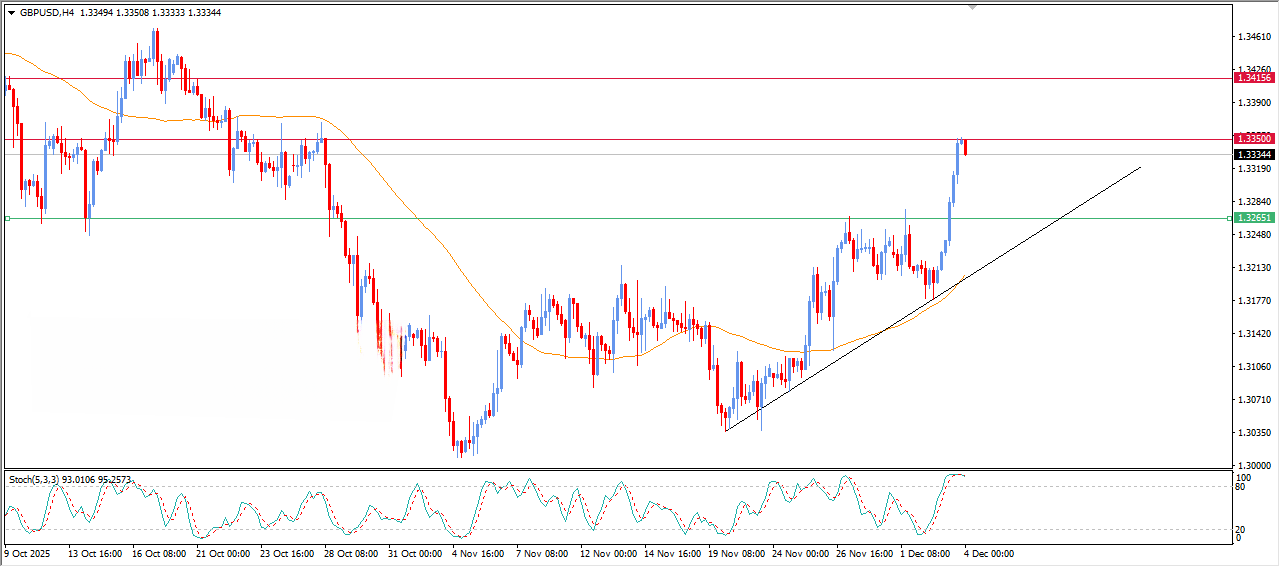Click the black 1.33344 current price label
The width and height of the screenshot is (1280, 567).
click(1254, 155)
